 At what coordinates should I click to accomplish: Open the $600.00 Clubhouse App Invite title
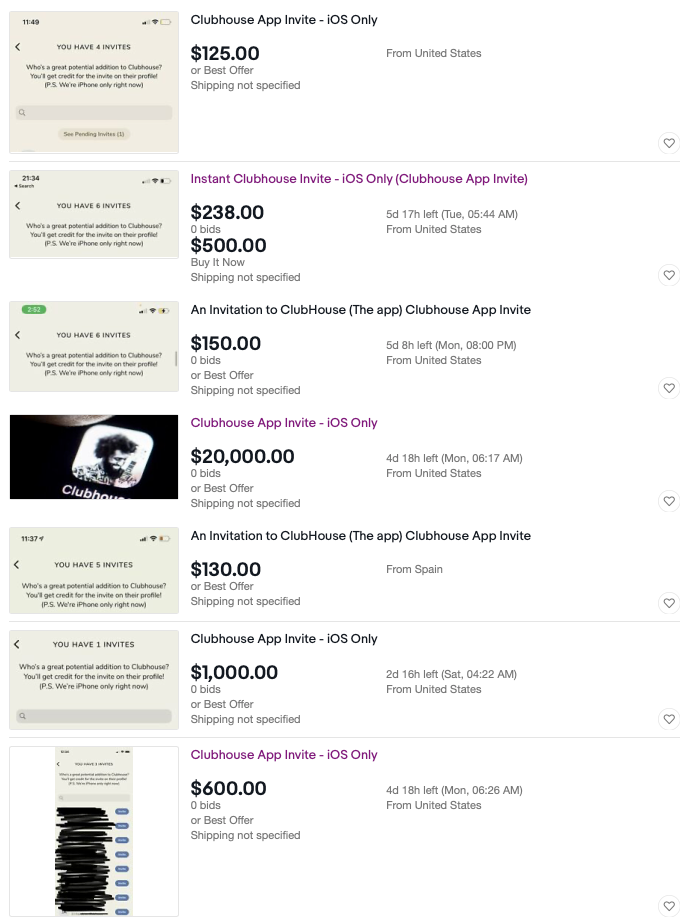284,755
